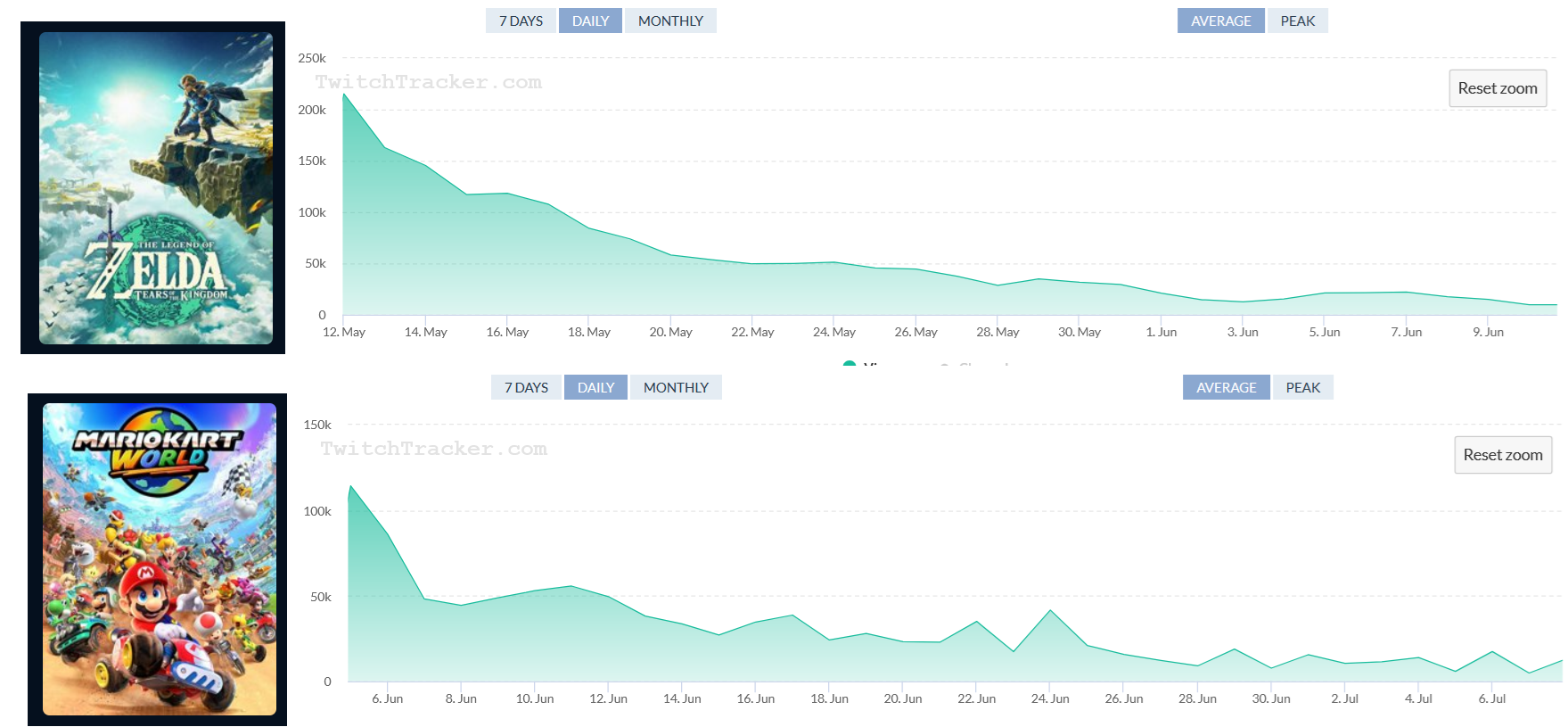Screen dimensions: 1568x727
Task: Click the 20. May axis label
Action: tap(670, 332)
